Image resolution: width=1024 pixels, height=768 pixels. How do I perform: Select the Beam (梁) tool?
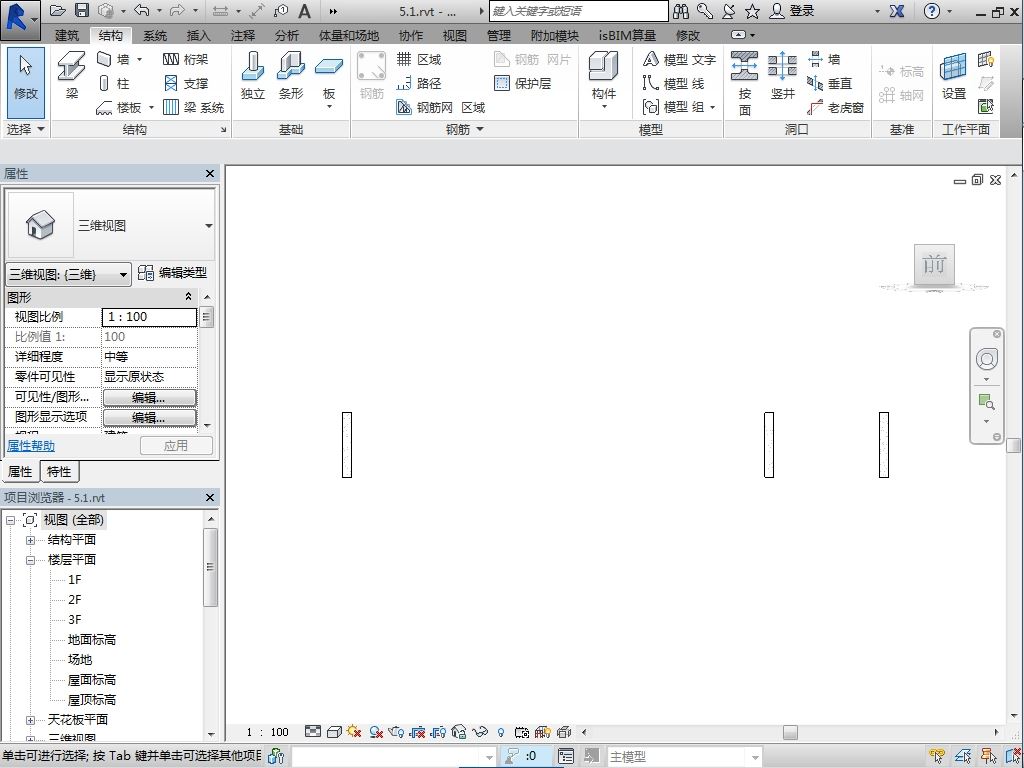coord(71,76)
